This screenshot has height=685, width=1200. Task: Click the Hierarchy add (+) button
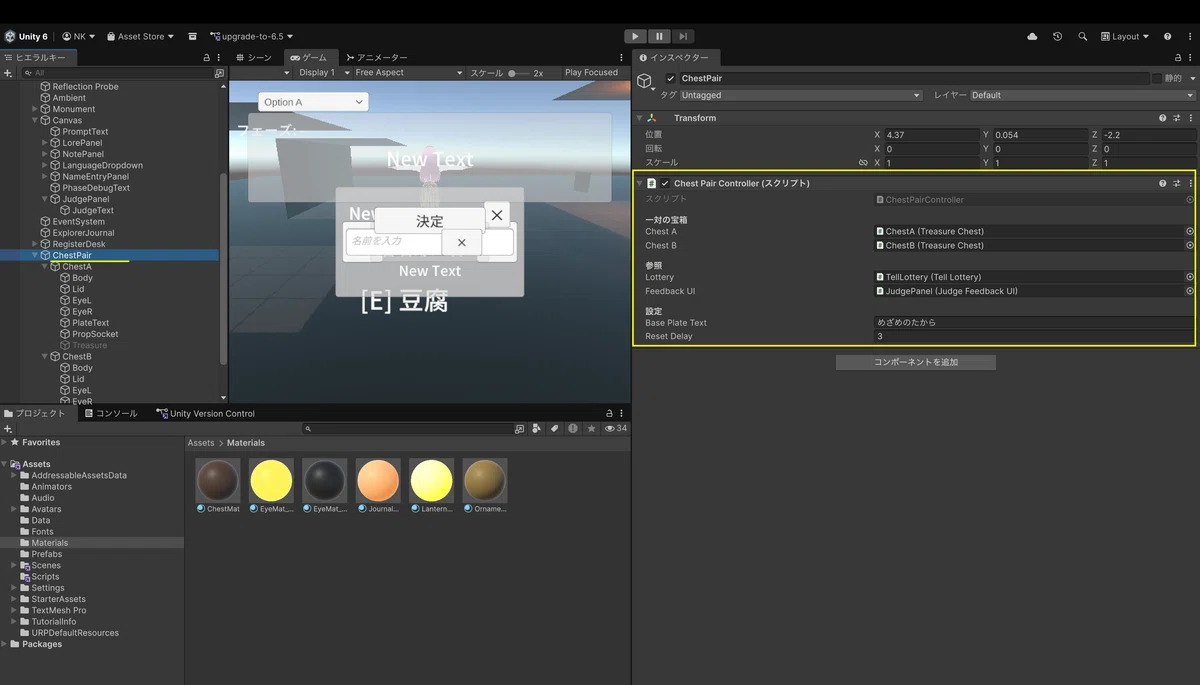tap(8, 73)
